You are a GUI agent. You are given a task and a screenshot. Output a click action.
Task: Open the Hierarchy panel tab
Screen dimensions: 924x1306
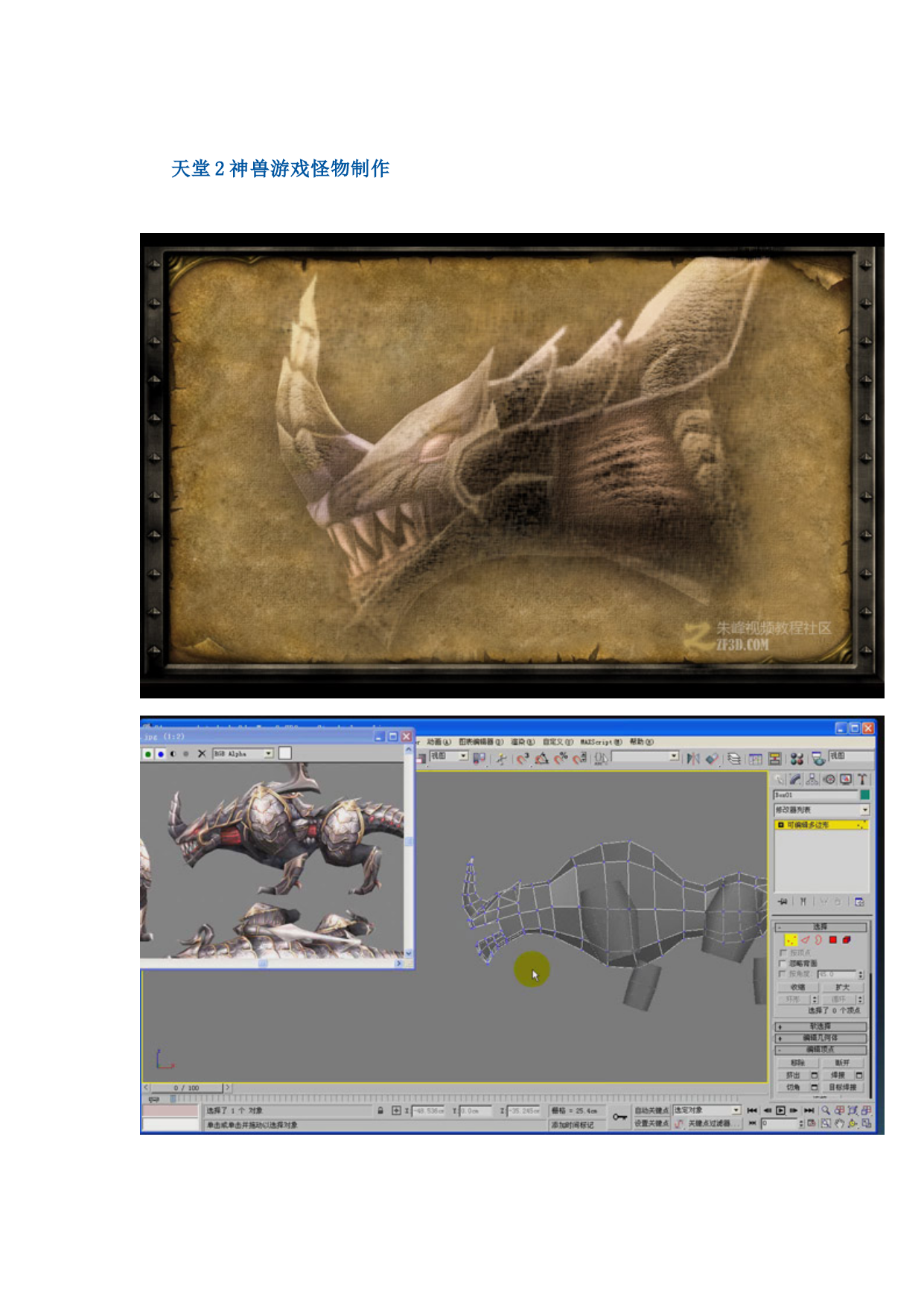(812, 779)
